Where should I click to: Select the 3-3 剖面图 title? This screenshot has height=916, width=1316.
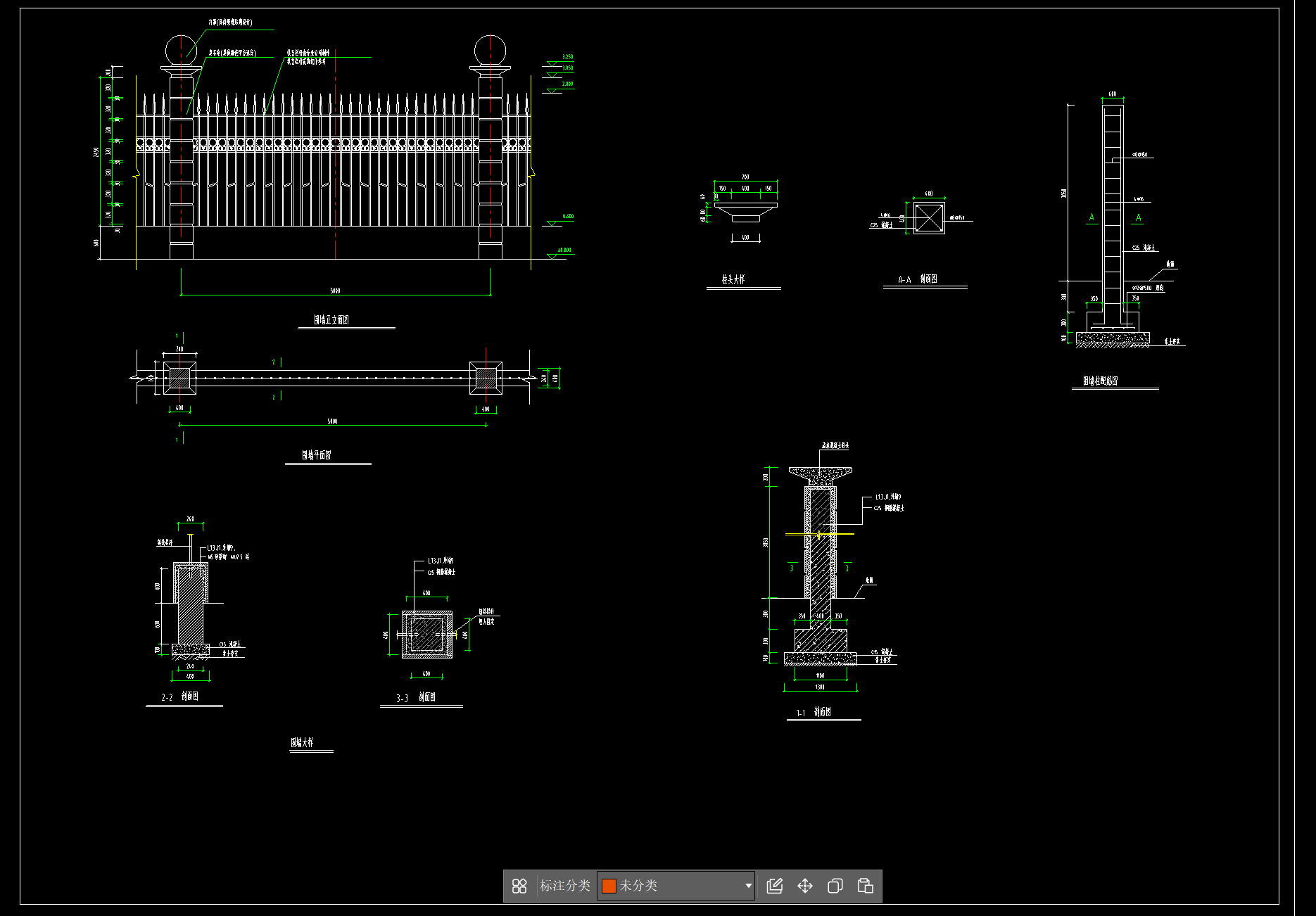point(416,697)
